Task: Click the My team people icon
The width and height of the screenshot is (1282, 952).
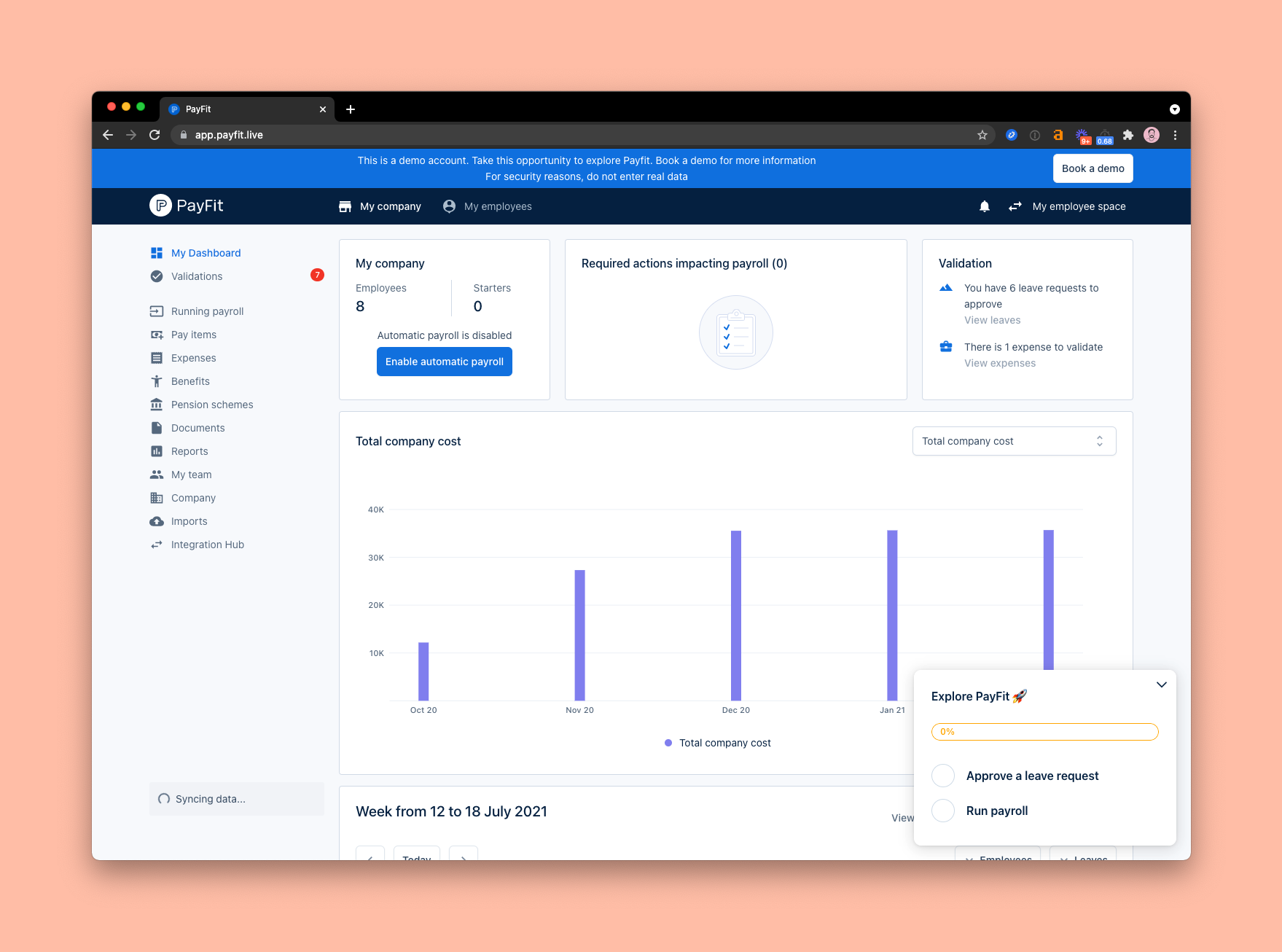Action: [x=157, y=475]
